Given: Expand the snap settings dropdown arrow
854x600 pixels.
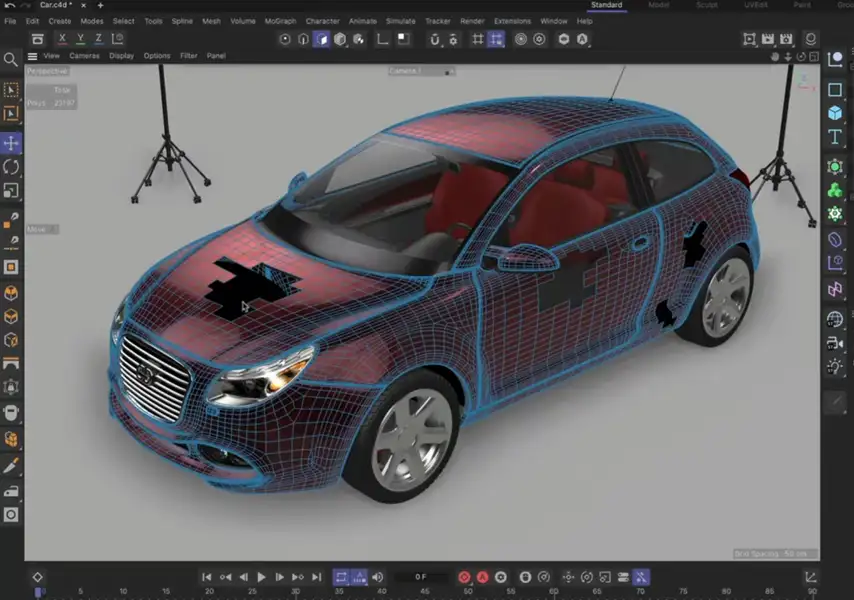Looking at the screenshot, I should click(x=503, y=46).
